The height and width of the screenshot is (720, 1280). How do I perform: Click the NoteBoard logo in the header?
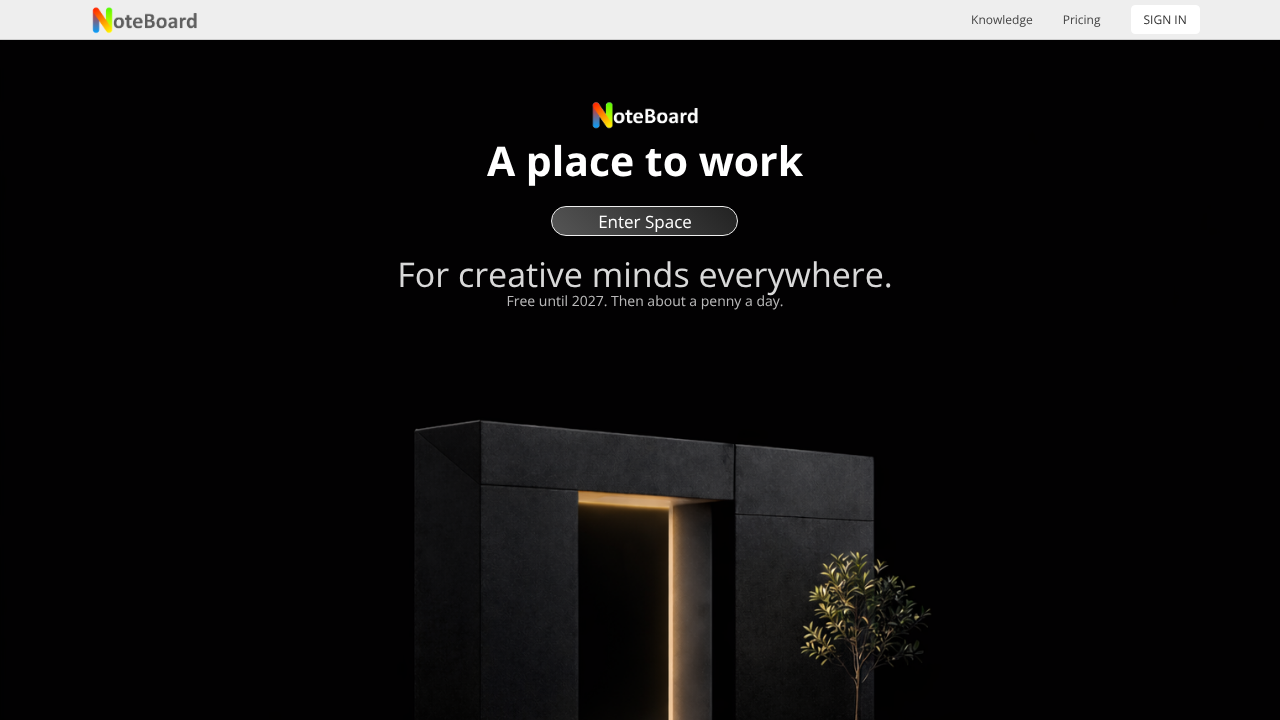point(145,20)
